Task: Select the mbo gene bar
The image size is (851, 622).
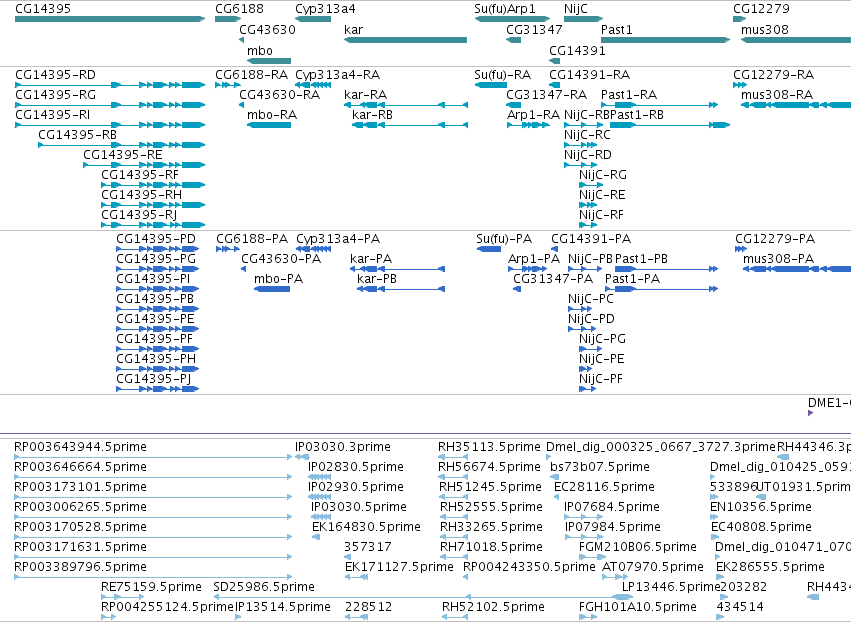Action: tap(269, 61)
